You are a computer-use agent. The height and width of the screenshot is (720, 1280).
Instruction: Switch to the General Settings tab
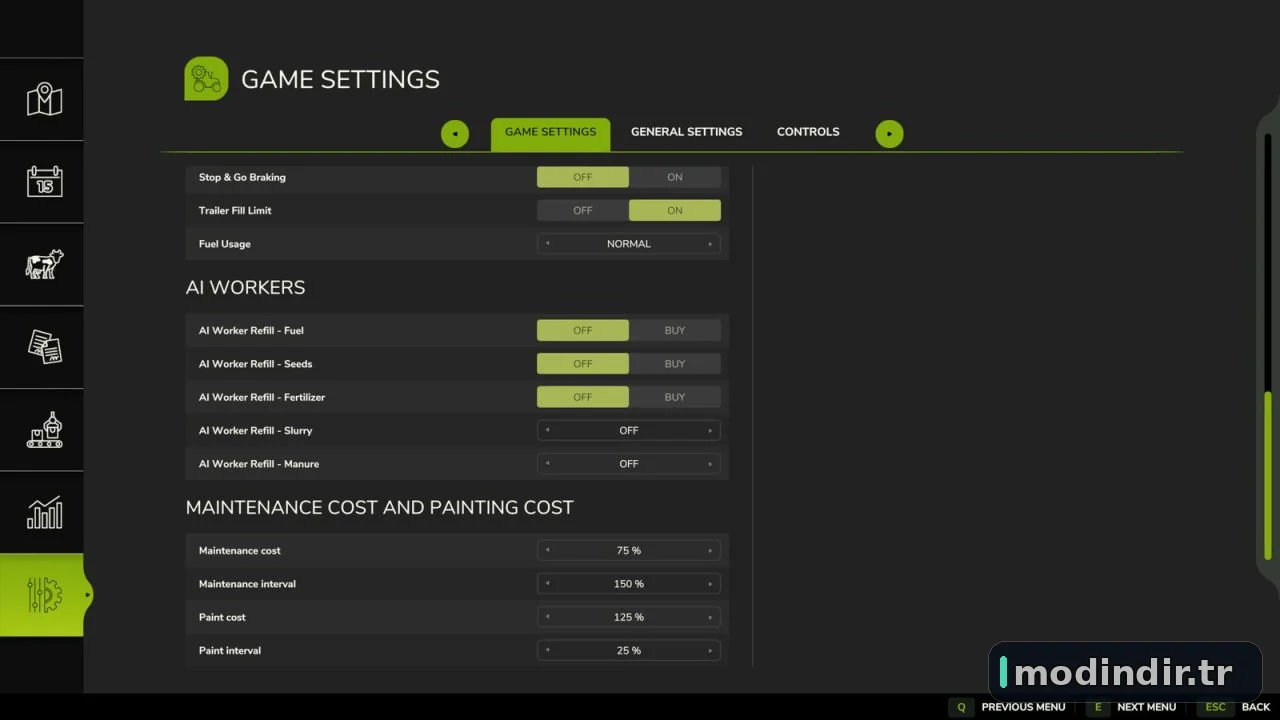coord(686,132)
